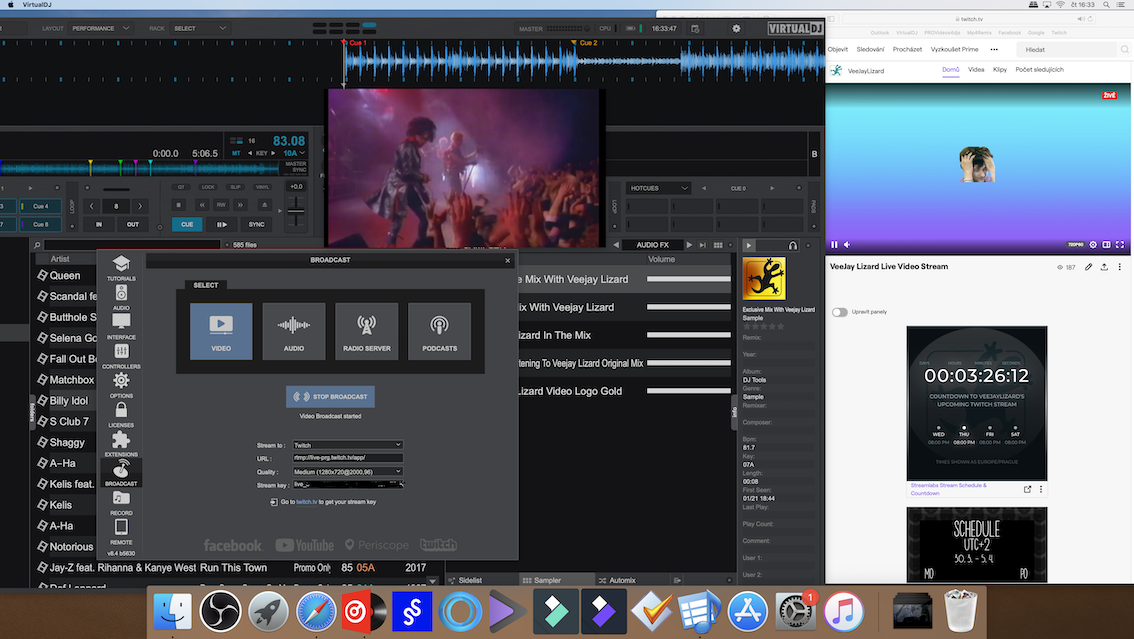Toggle the SYNC button on the deck
The width and height of the screenshot is (1134, 639).
pyautogui.click(x=257, y=225)
